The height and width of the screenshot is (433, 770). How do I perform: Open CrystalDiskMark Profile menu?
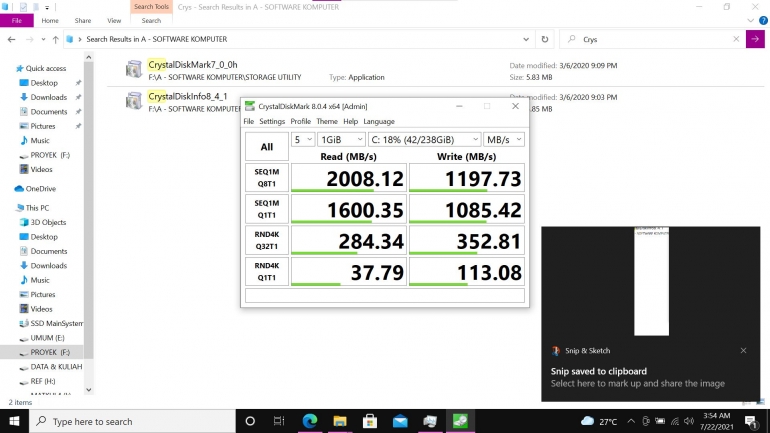click(301, 121)
